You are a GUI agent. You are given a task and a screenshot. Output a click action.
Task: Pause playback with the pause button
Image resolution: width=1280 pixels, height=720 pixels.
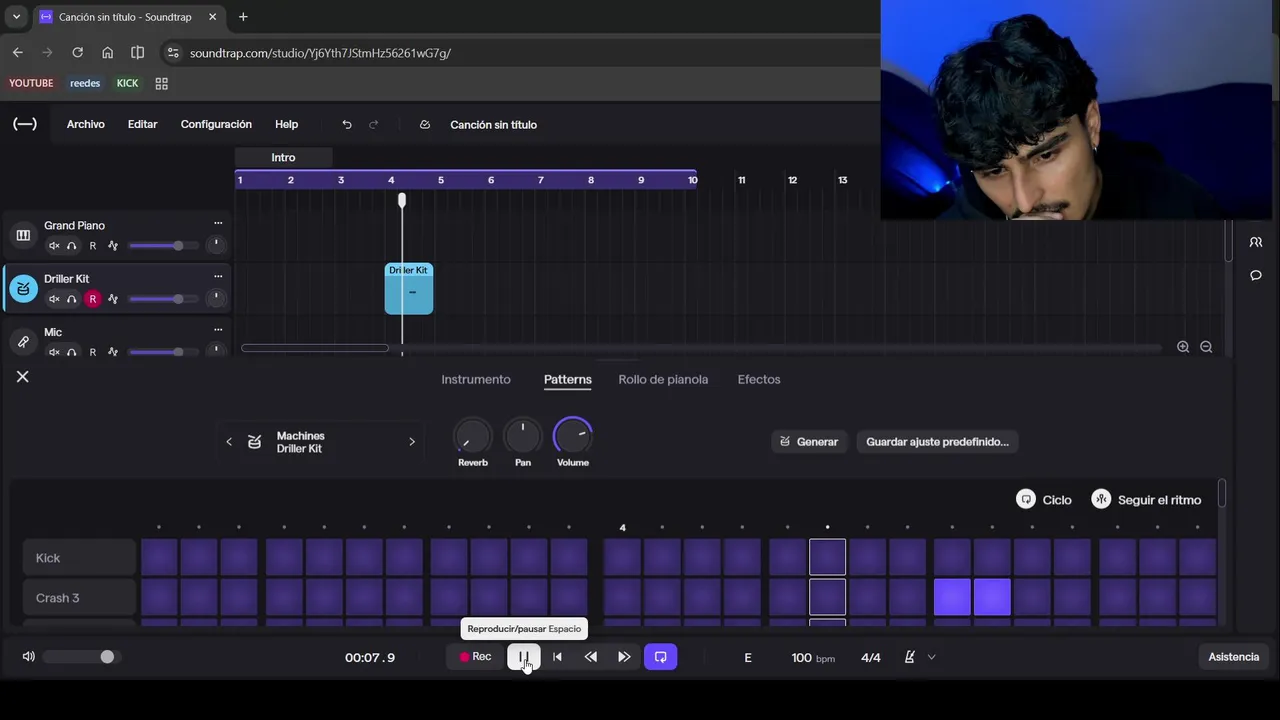pyautogui.click(x=523, y=657)
